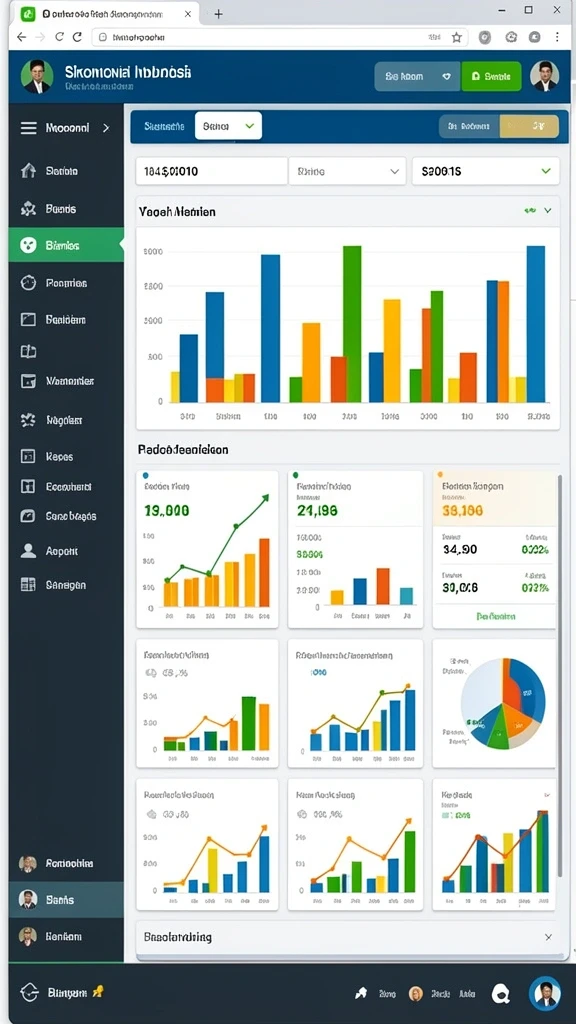Screen dimensions: 576x1024
Task: Select the highlighted green sidebar item
Action: click(66, 246)
